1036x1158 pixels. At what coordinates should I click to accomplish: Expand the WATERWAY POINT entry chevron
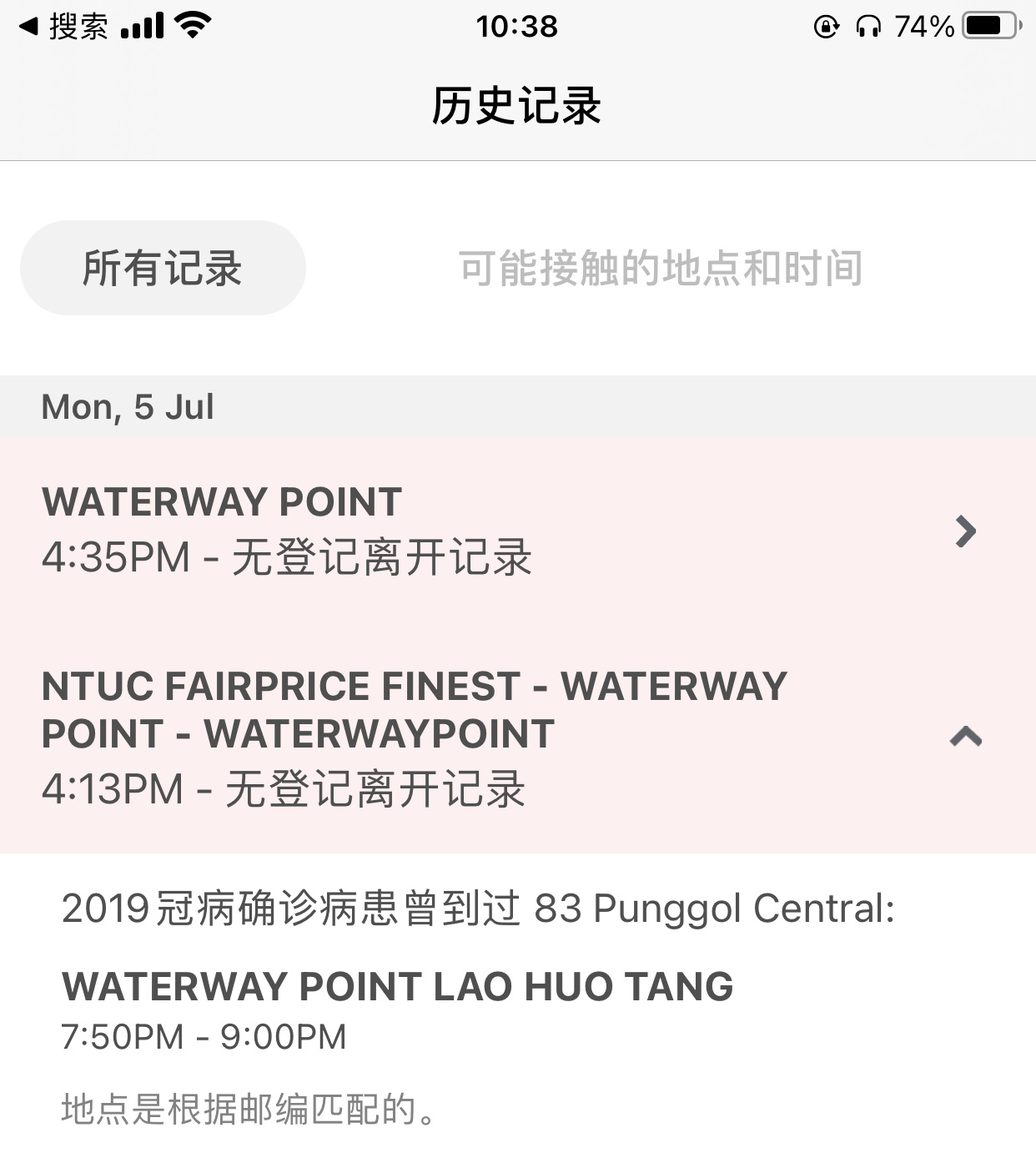[965, 531]
